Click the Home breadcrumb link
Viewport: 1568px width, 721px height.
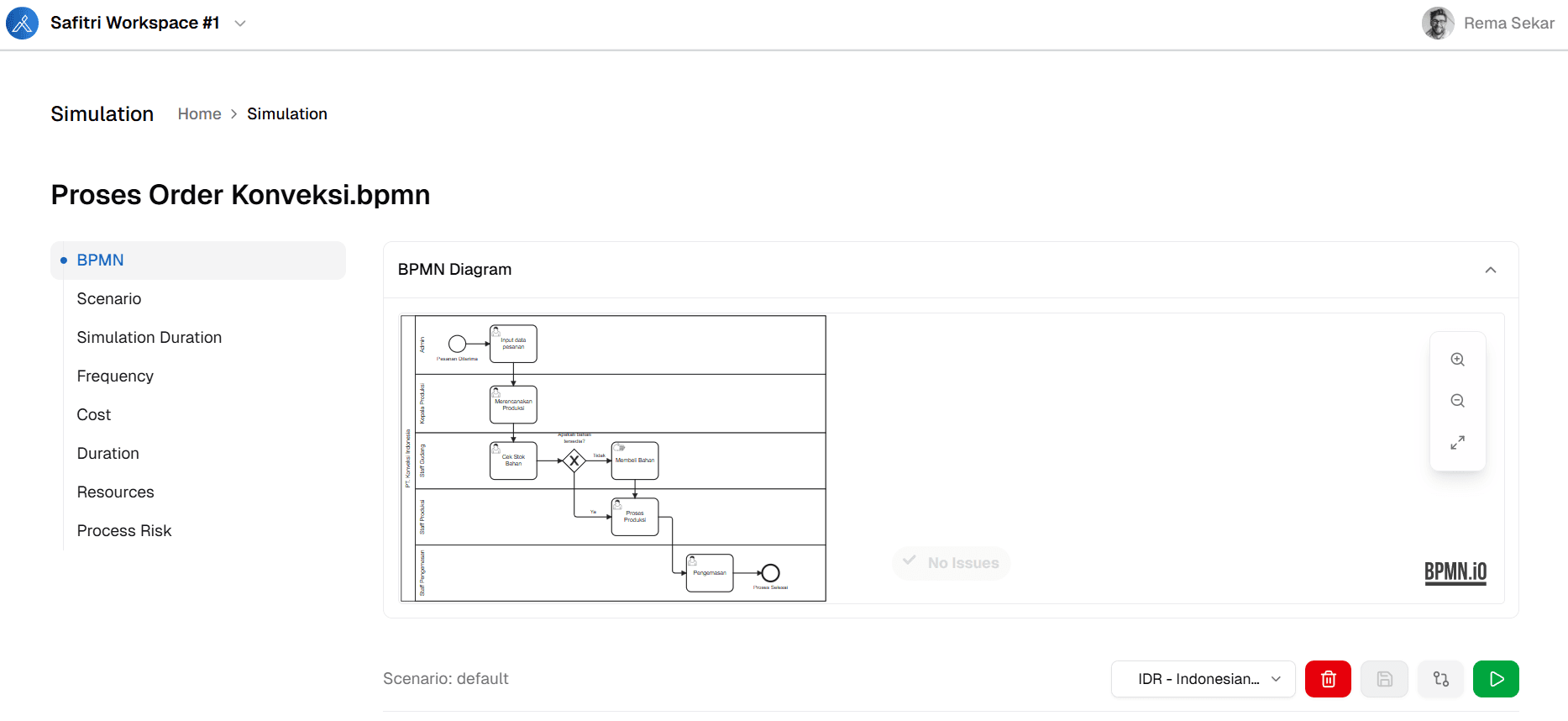click(x=200, y=114)
